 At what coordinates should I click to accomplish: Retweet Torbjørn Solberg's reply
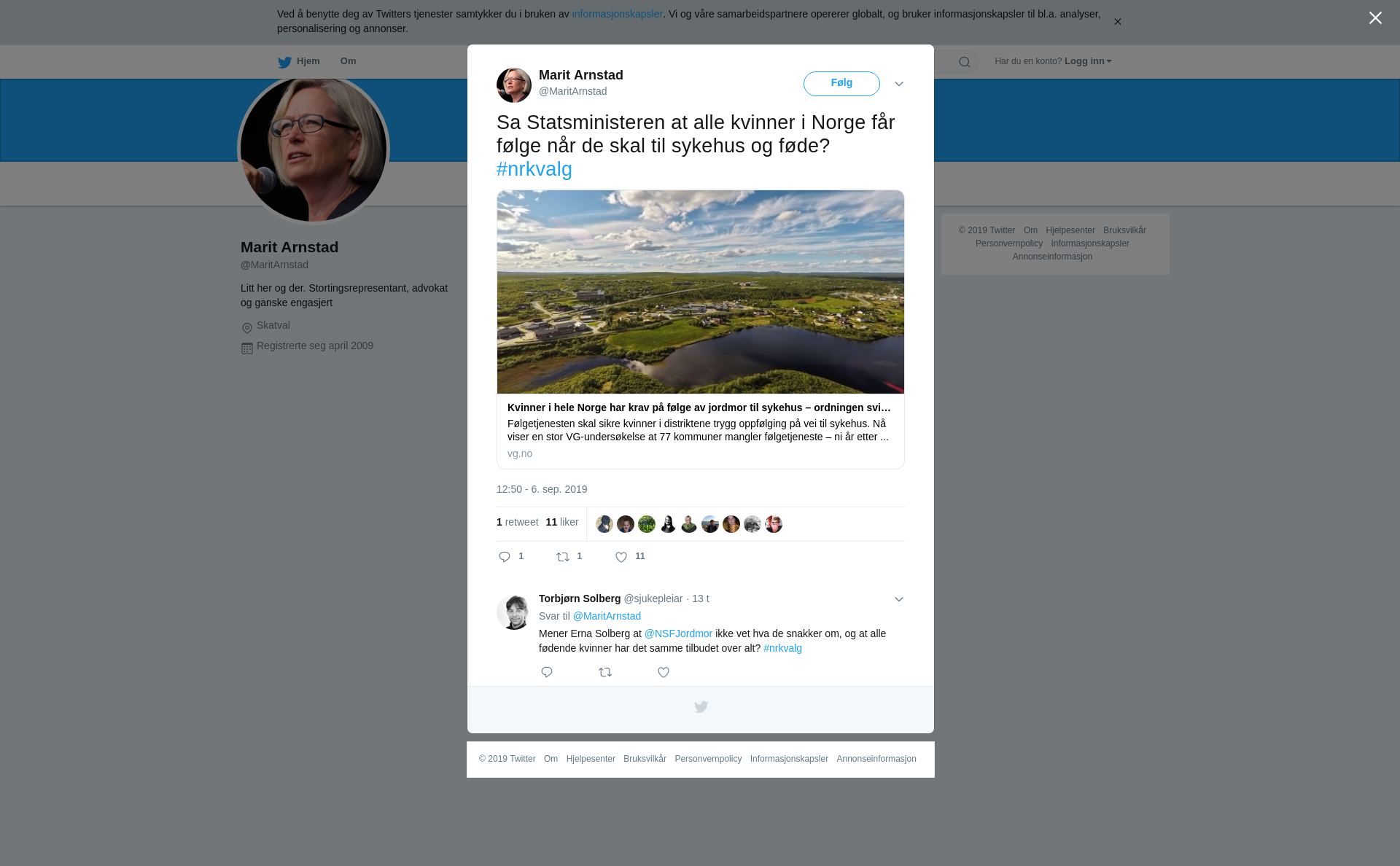point(605,672)
